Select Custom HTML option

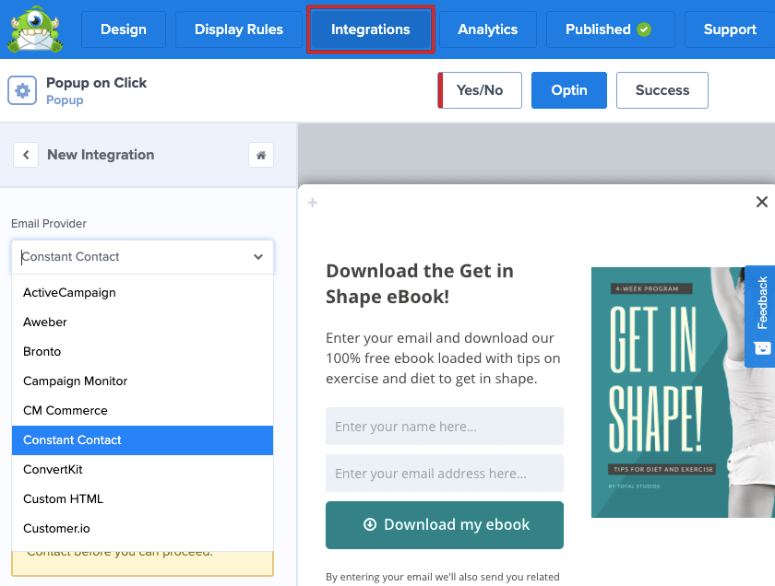click(142, 499)
